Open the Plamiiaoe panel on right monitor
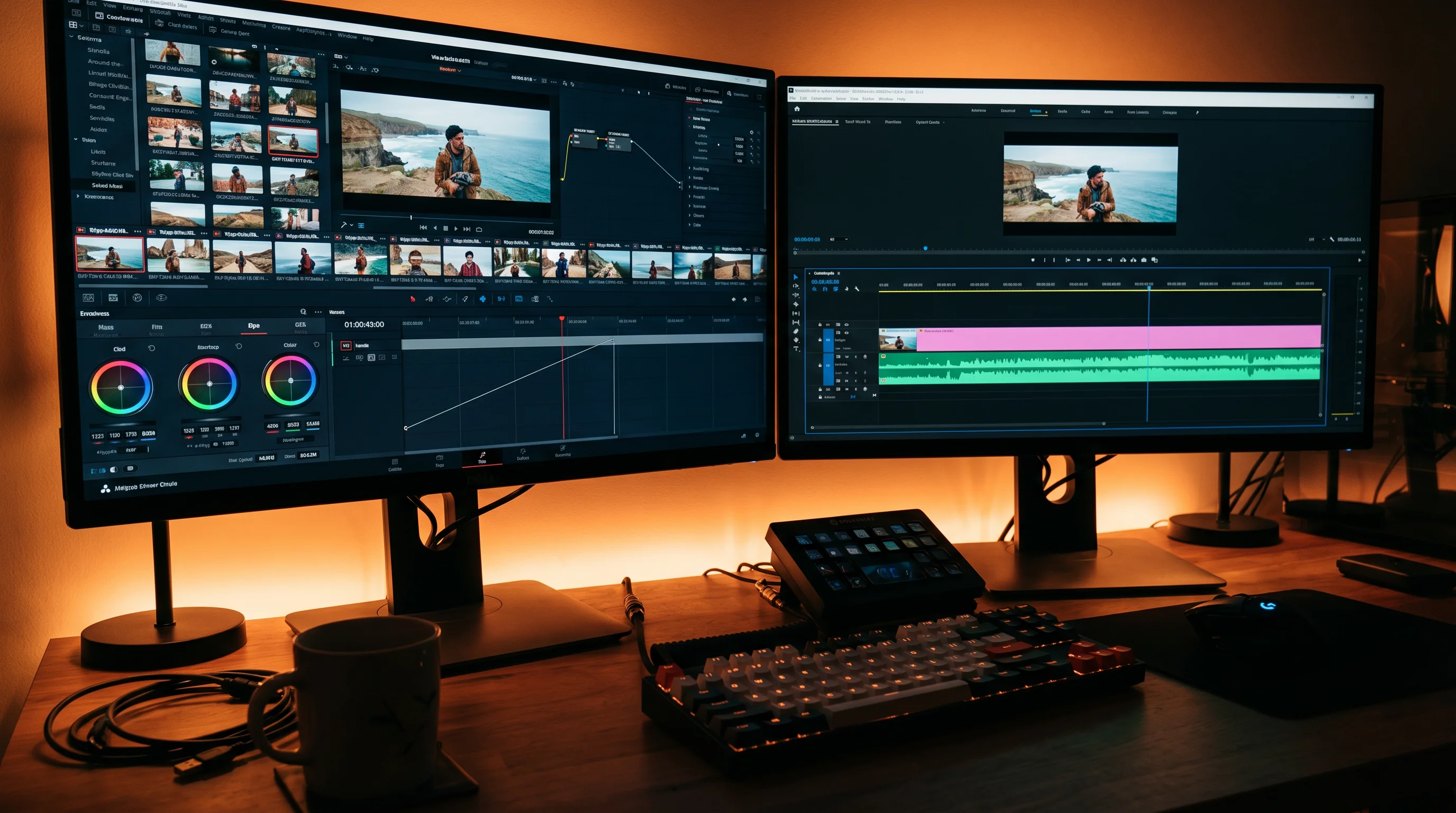The image size is (1456, 813). point(893,122)
